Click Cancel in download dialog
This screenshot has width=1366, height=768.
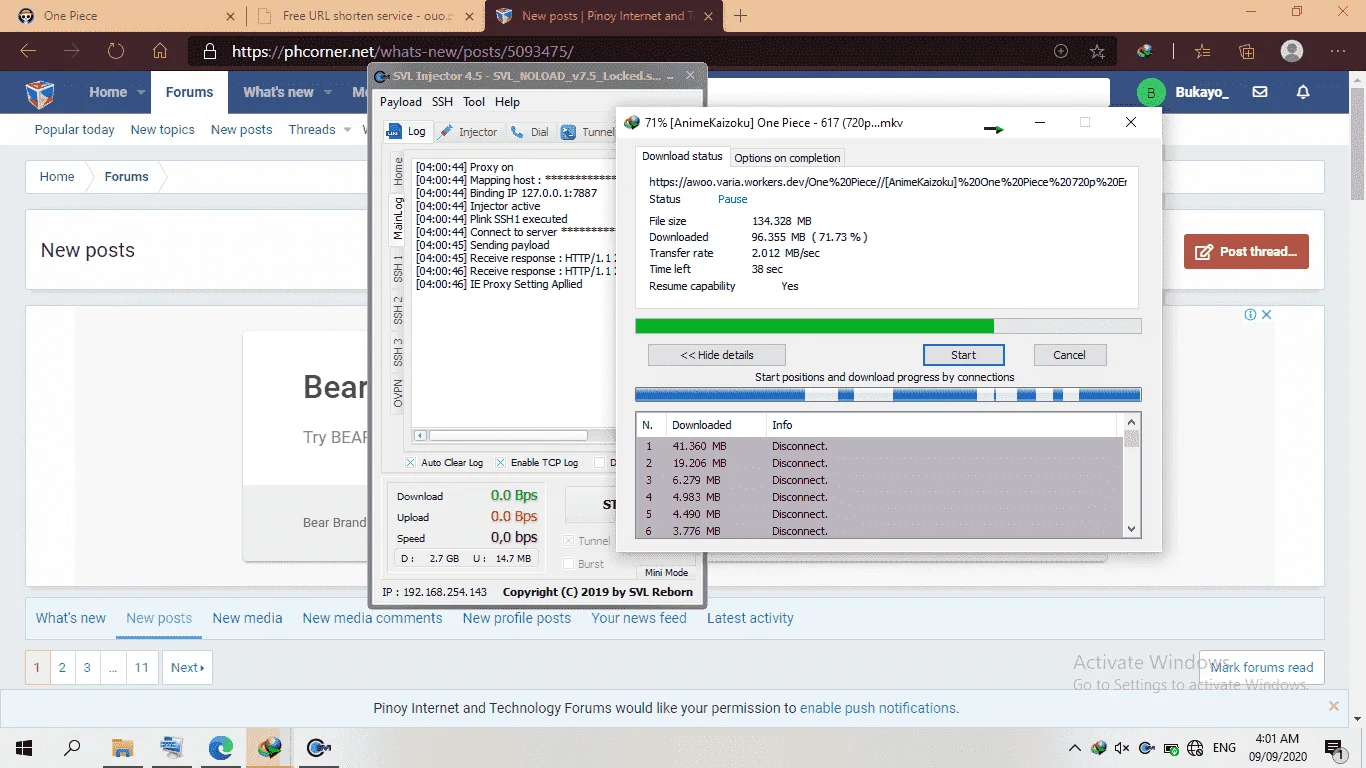[x=1069, y=355]
